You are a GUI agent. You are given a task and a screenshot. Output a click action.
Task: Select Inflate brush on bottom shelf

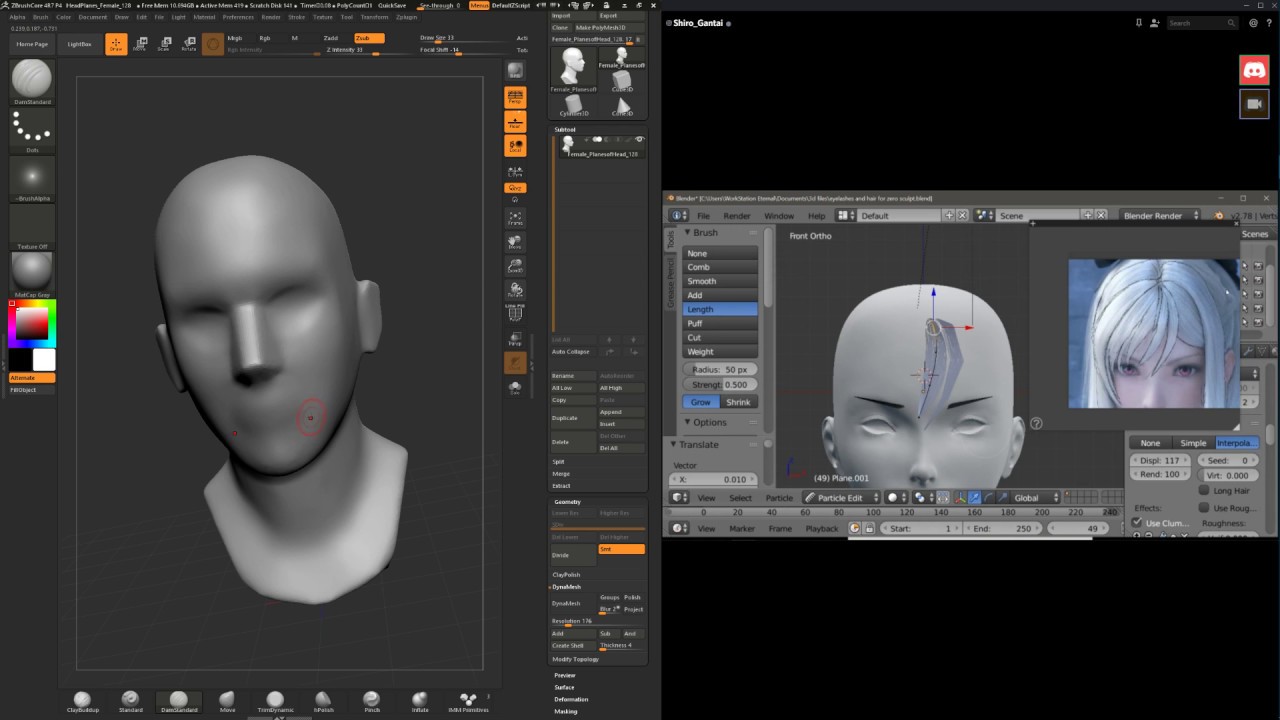[x=420, y=702]
